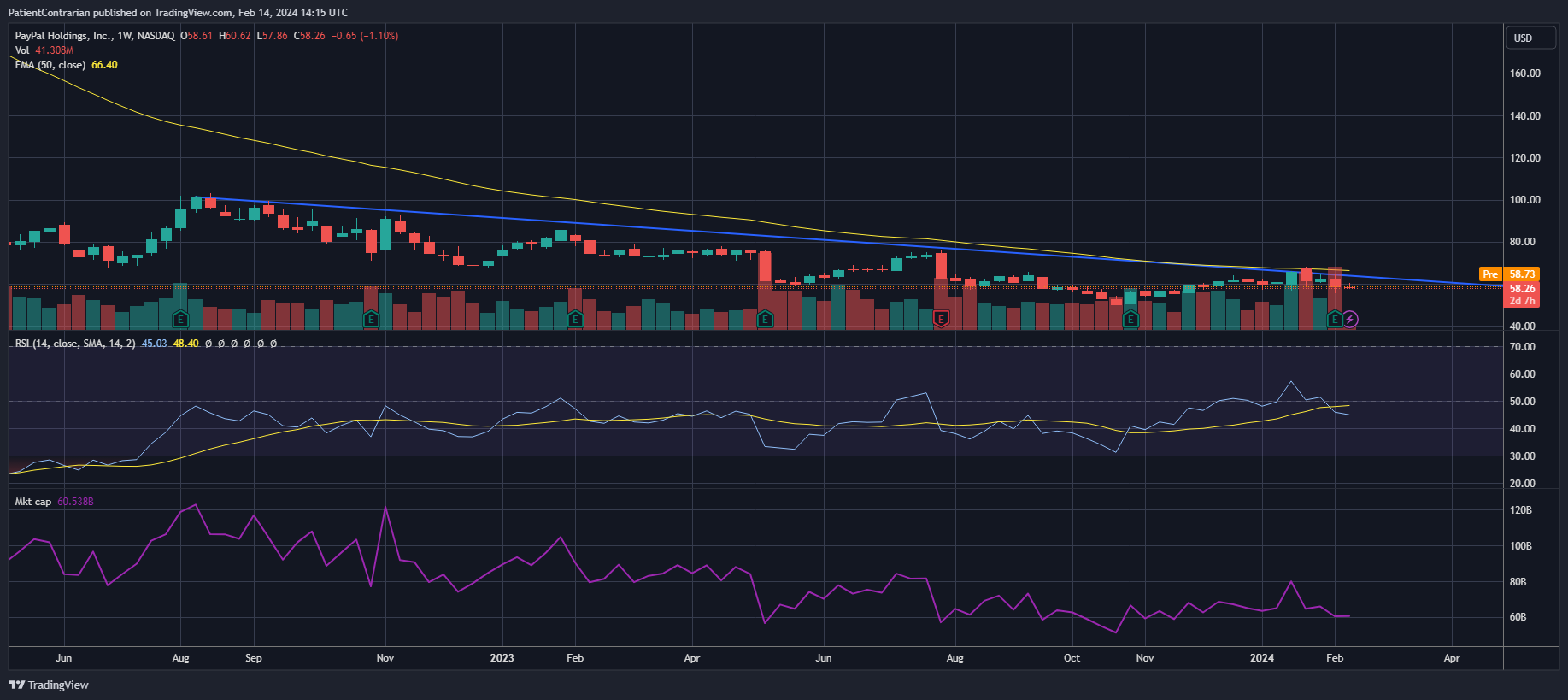Click the Oct label on the time axis
Image resolution: width=1568 pixels, height=700 pixels.
(x=1072, y=658)
